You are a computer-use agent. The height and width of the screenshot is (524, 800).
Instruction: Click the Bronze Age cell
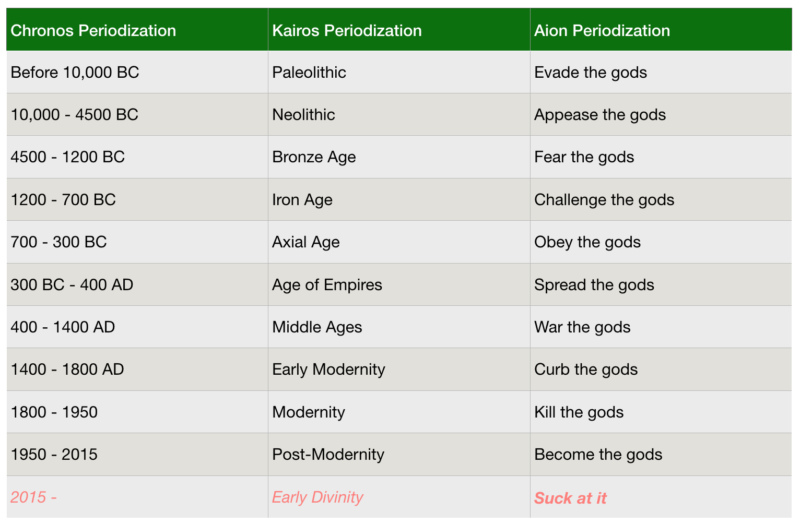pyautogui.click(x=314, y=158)
